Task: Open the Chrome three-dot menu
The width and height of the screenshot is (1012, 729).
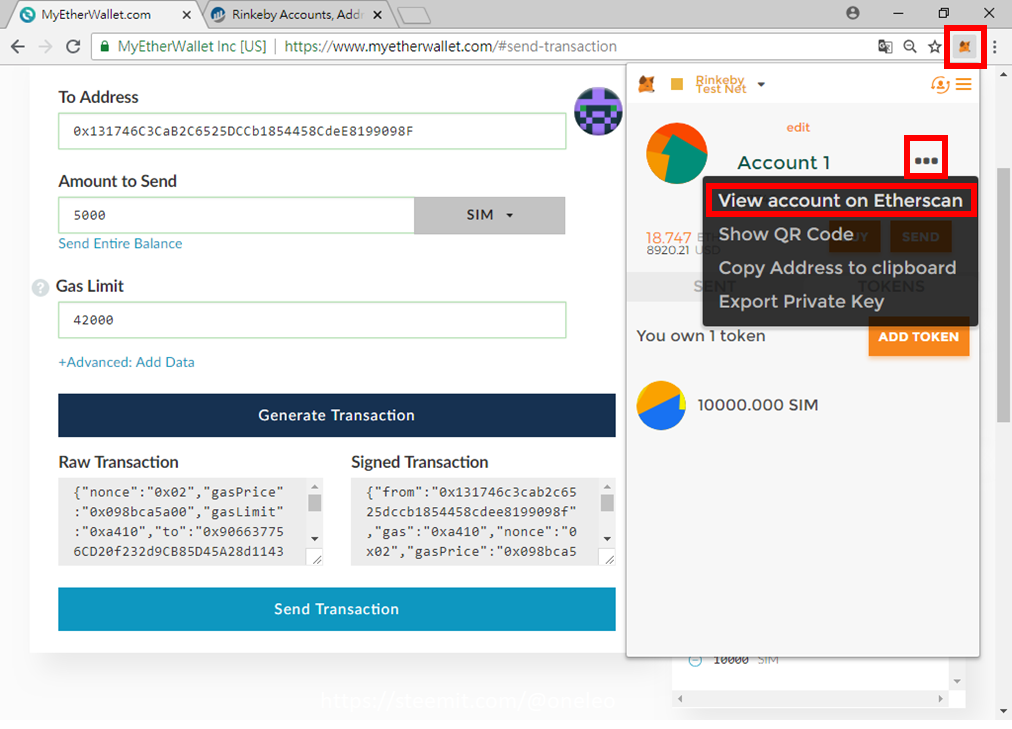Action: point(995,46)
